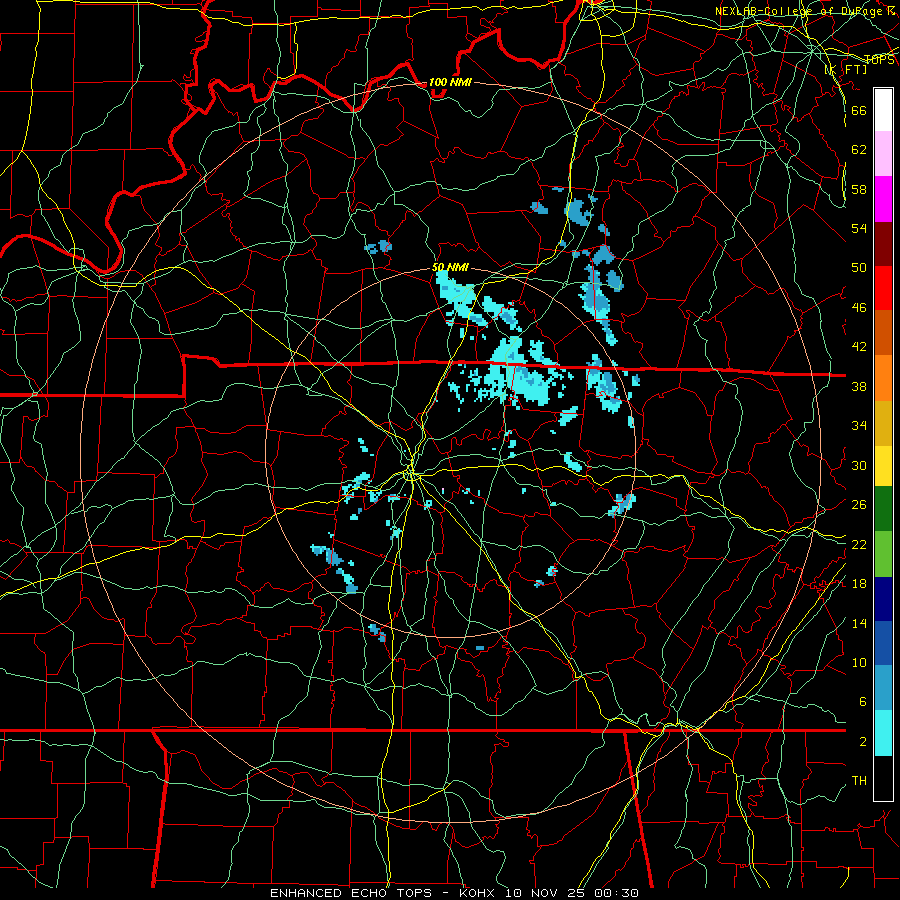Select the '34' legend value

(x=859, y=425)
